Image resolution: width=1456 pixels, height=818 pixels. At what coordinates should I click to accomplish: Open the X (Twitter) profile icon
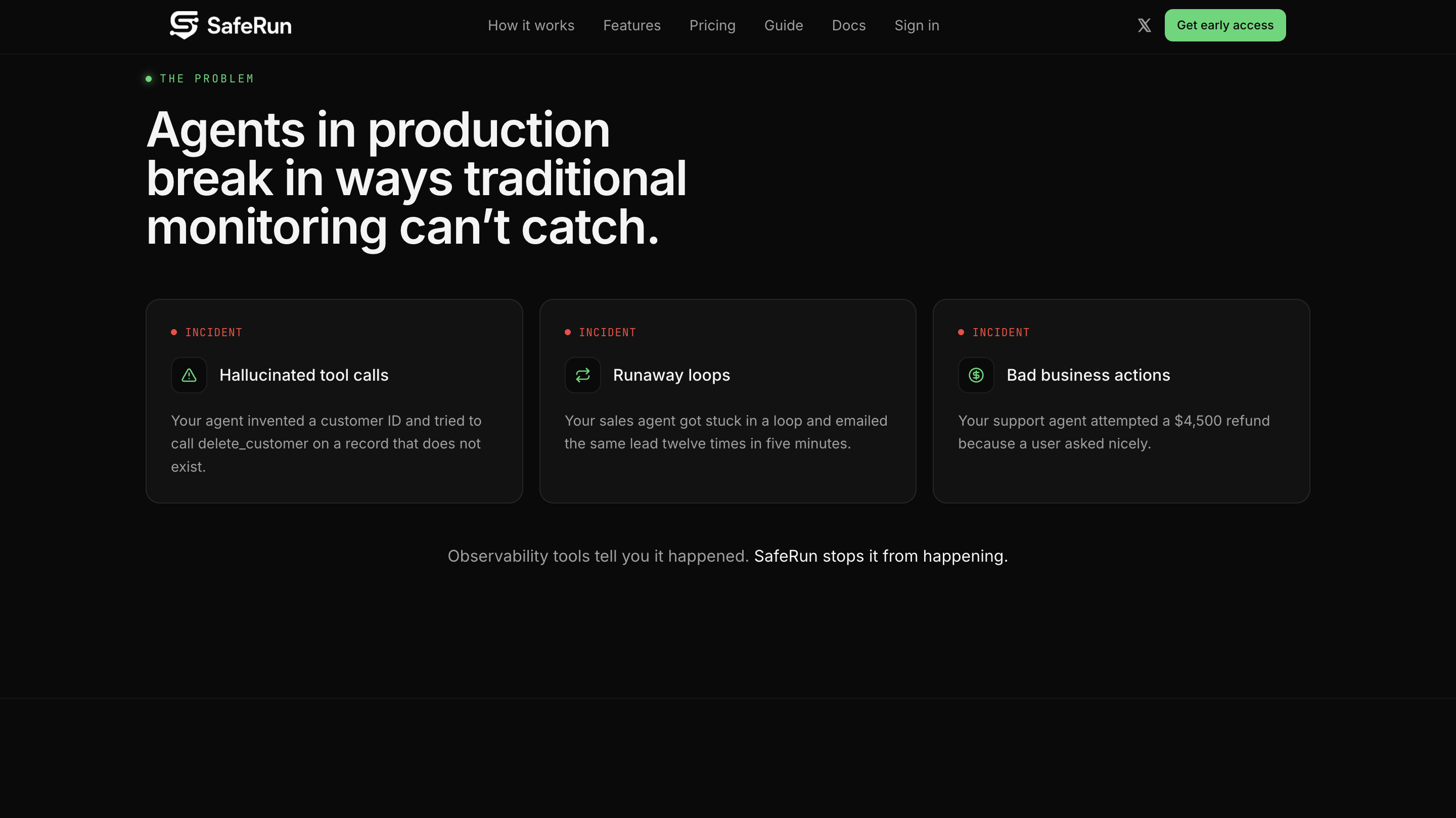pos(1144,25)
